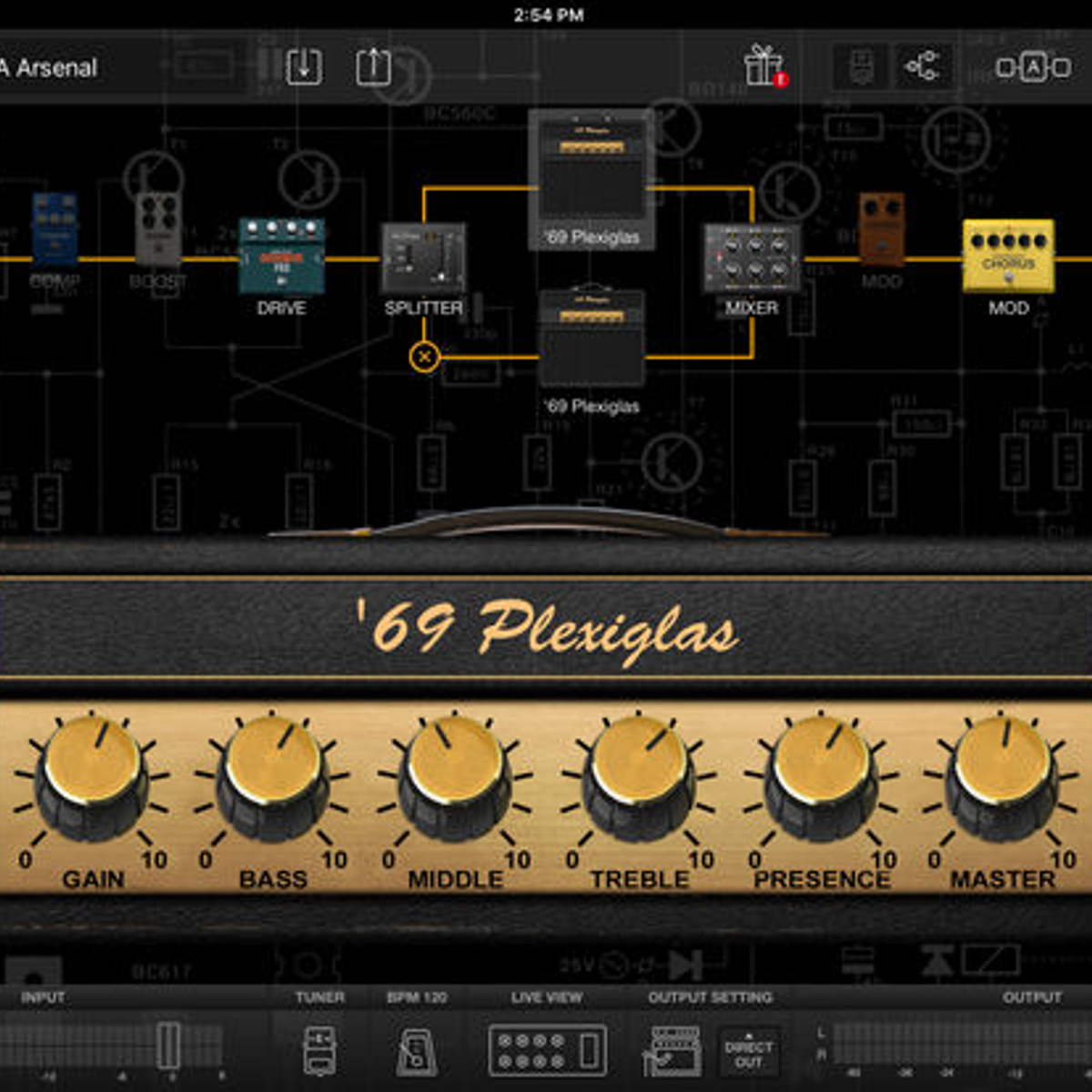Click the gift box promotions icon
Screen dimensions: 1092x1092
763,66
